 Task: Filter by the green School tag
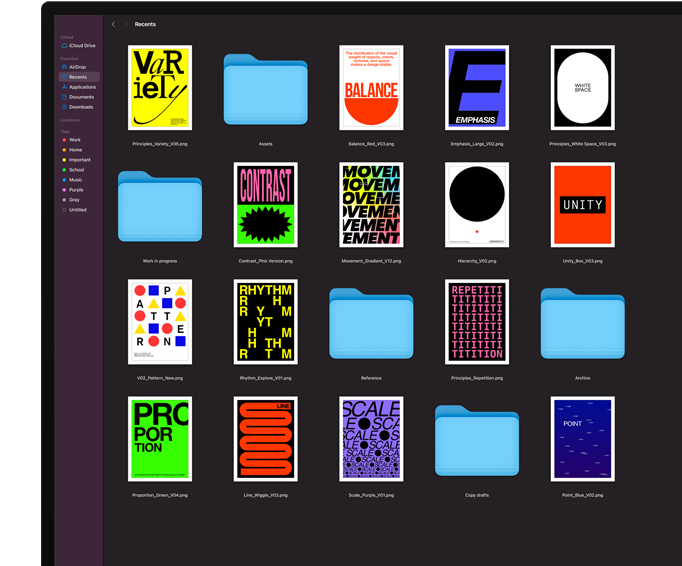click(x=76, y=170)
